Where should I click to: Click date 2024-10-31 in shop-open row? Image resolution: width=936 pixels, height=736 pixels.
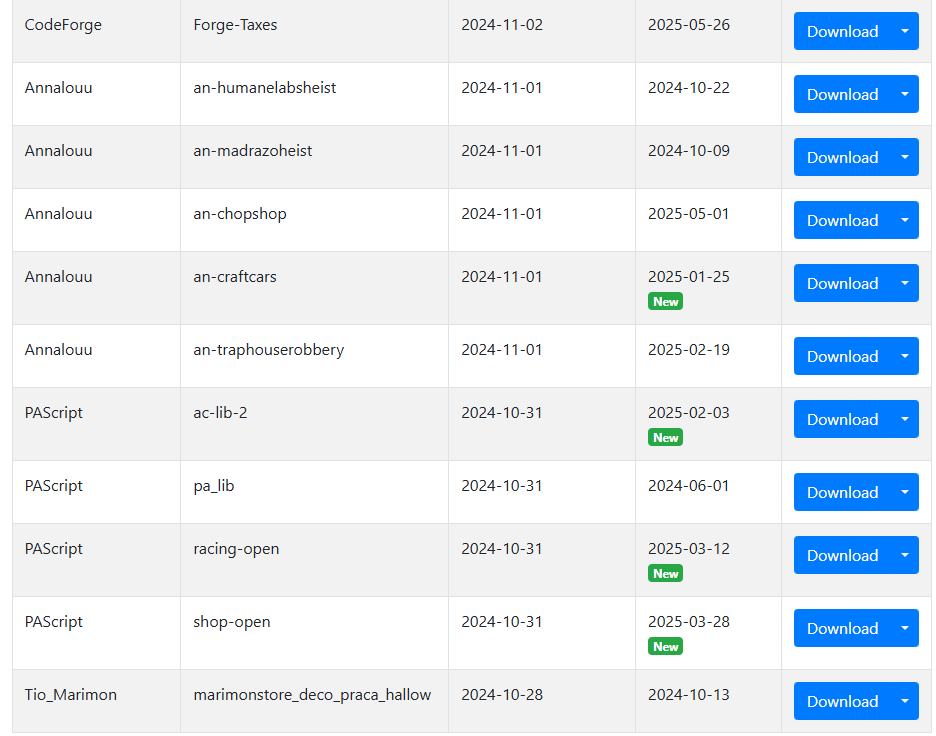[x=502, y=622]
